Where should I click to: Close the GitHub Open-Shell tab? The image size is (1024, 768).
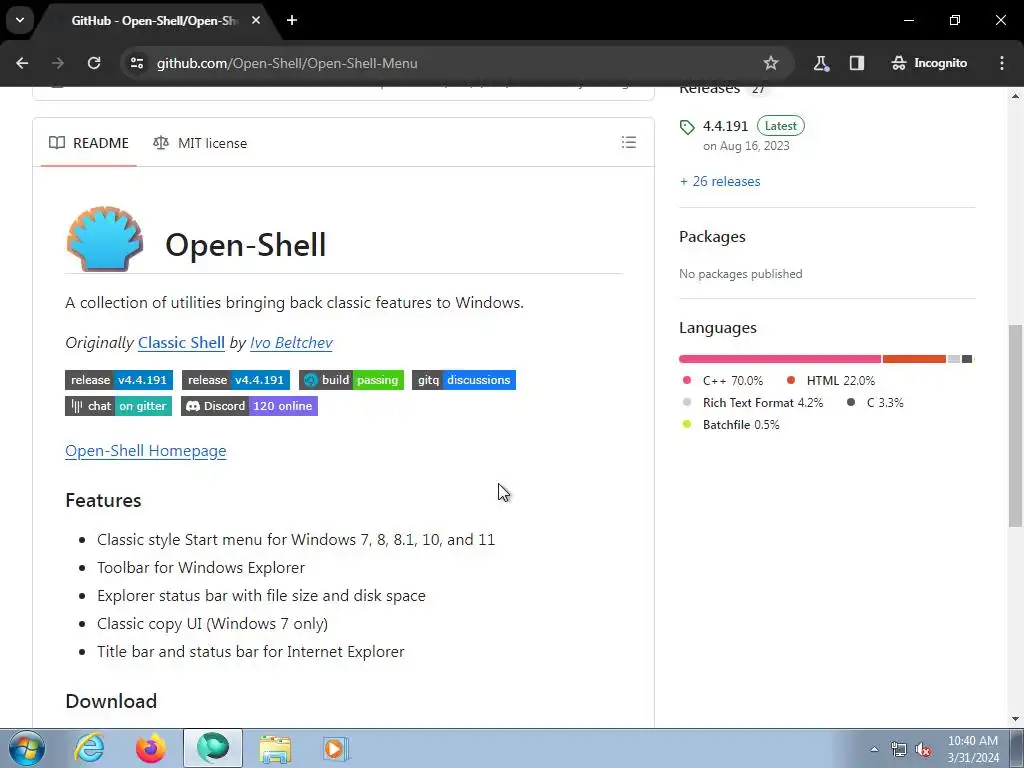pyautogui.click(x=256, y=20)
